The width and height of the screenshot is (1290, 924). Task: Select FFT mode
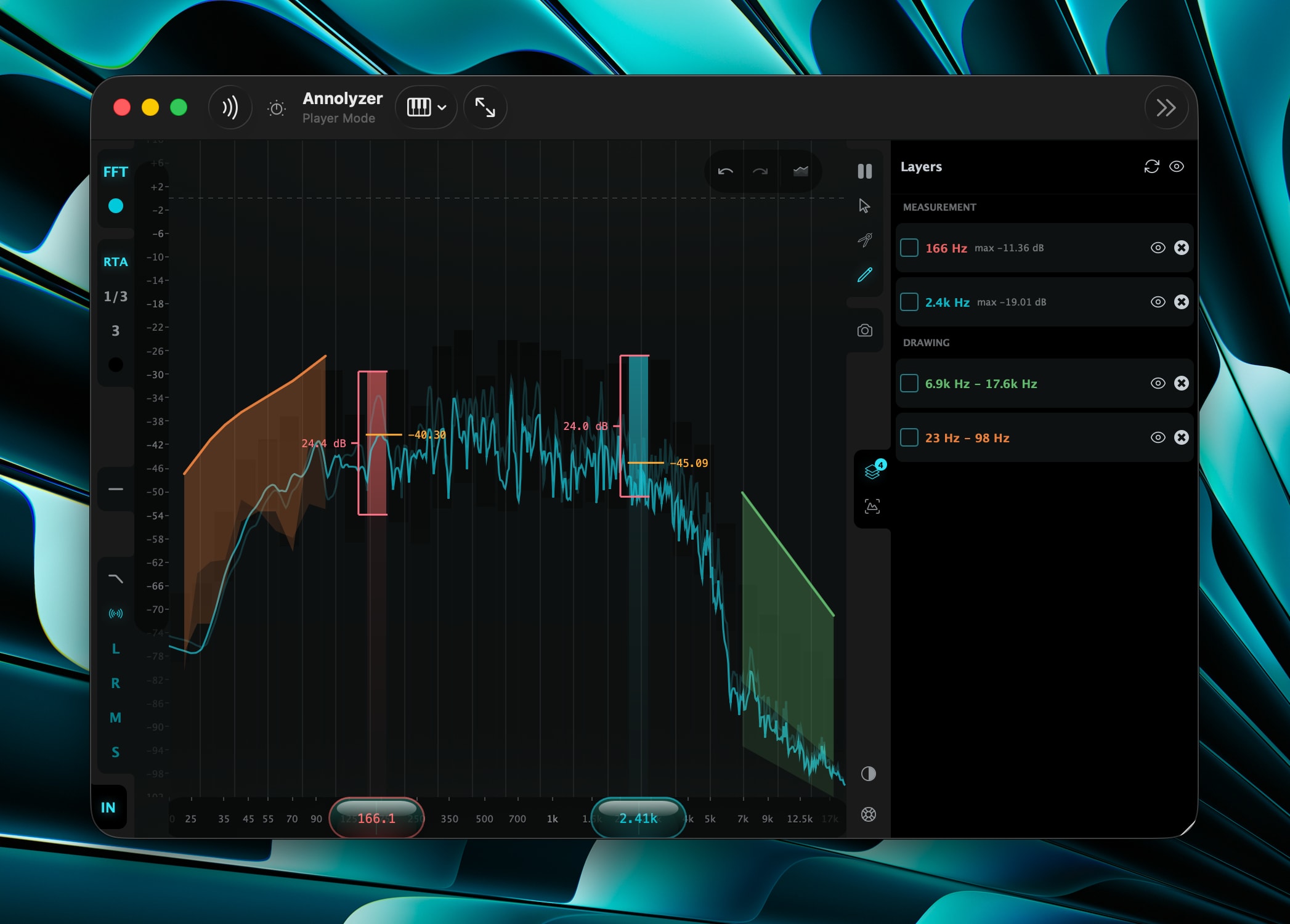point(116,172)
